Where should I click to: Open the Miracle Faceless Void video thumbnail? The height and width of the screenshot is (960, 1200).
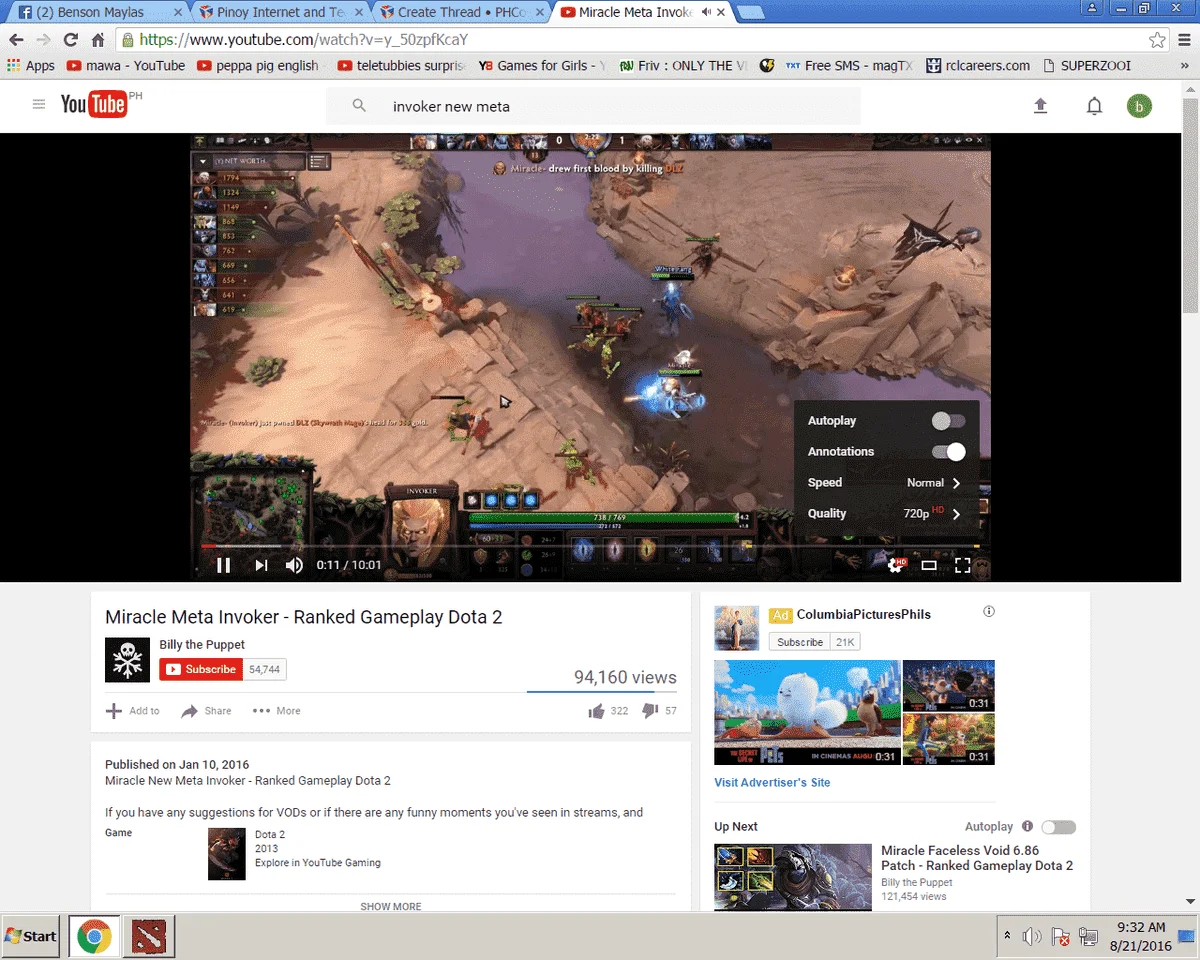click(x=793, y=877)
